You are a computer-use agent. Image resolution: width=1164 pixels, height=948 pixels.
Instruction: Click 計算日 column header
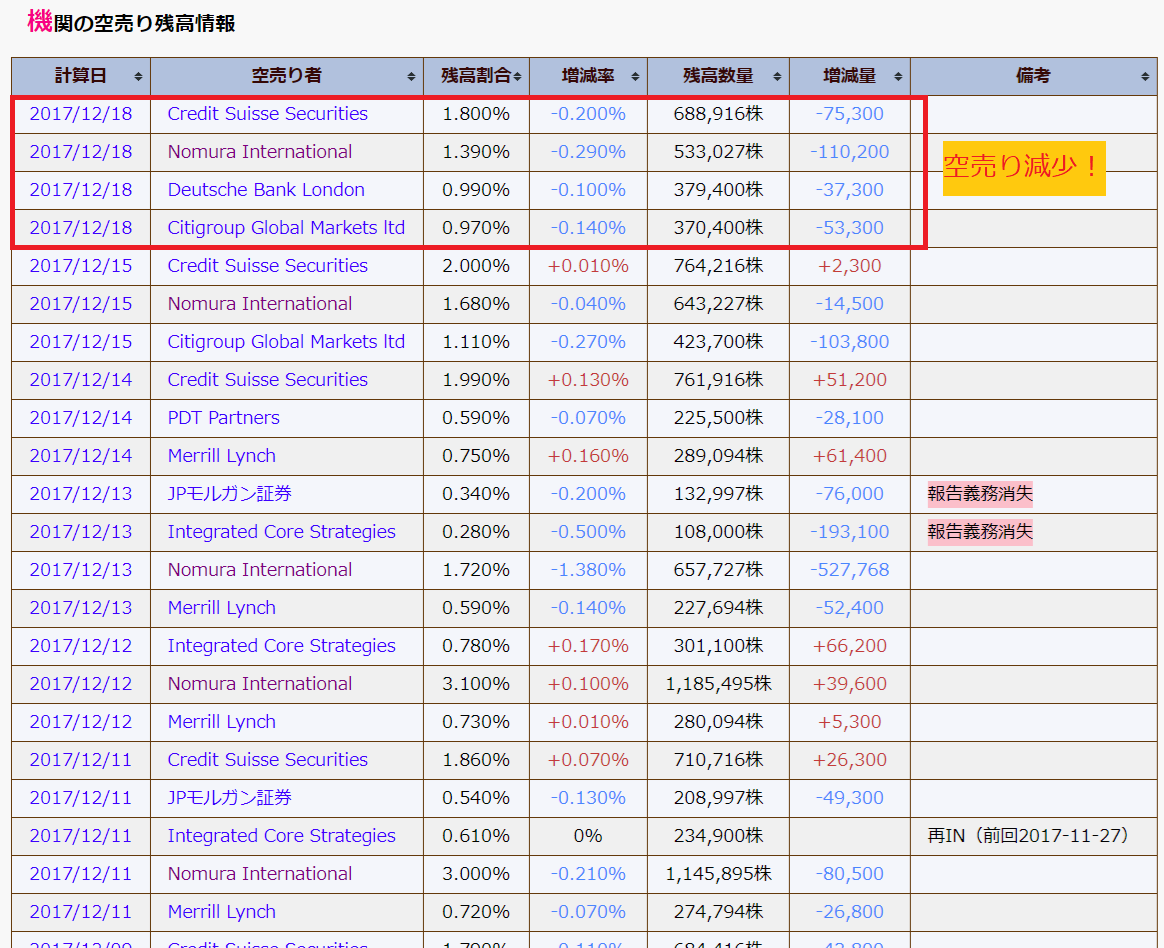pos(81,76)
